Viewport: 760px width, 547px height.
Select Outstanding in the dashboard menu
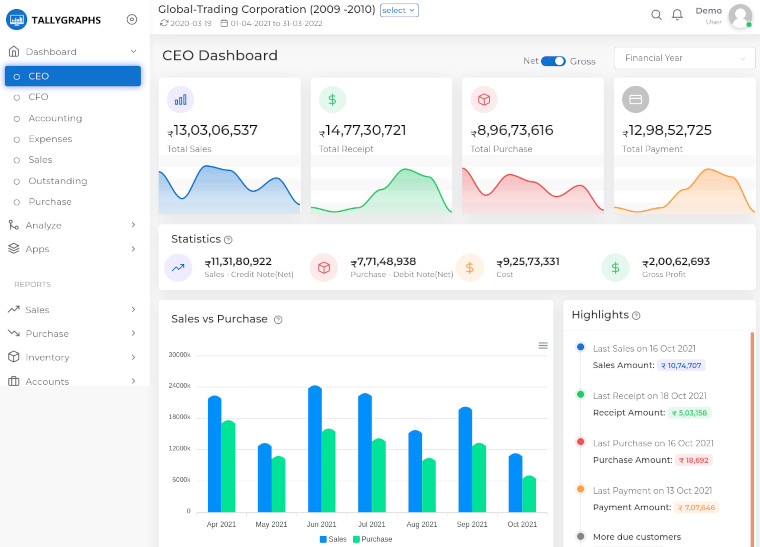57,181
